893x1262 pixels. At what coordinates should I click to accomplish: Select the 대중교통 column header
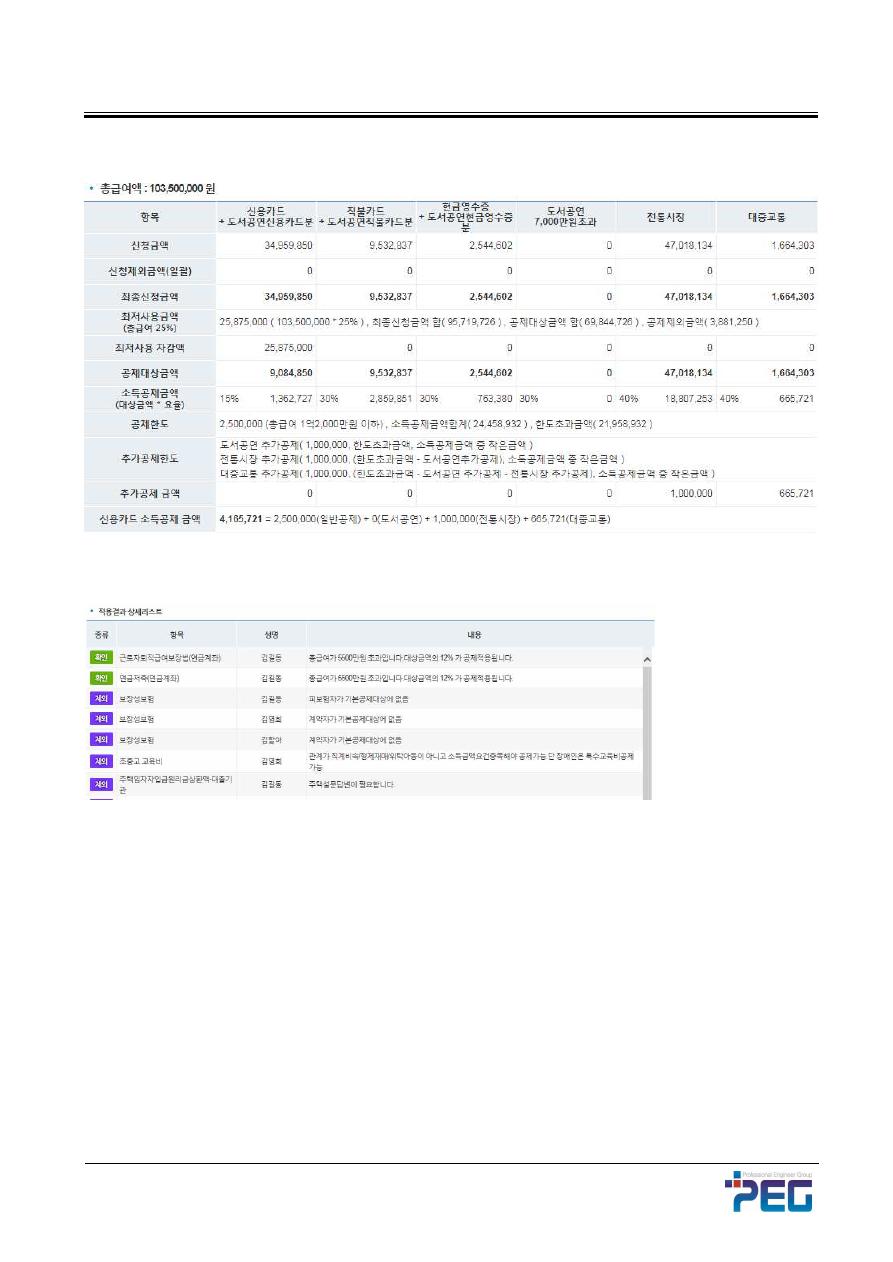[x=766, y=217]
